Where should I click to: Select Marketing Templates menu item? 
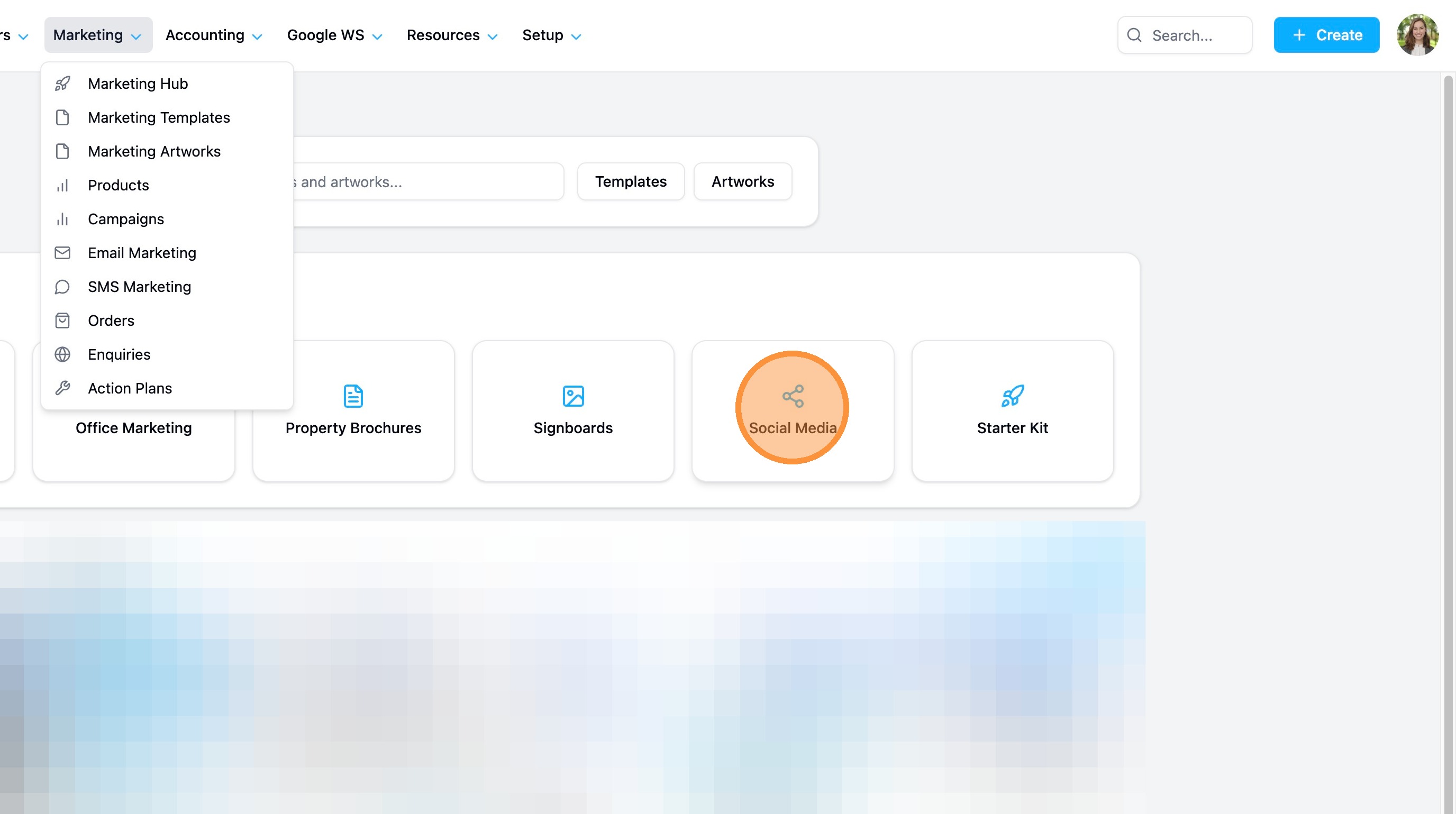click(167, 117)
